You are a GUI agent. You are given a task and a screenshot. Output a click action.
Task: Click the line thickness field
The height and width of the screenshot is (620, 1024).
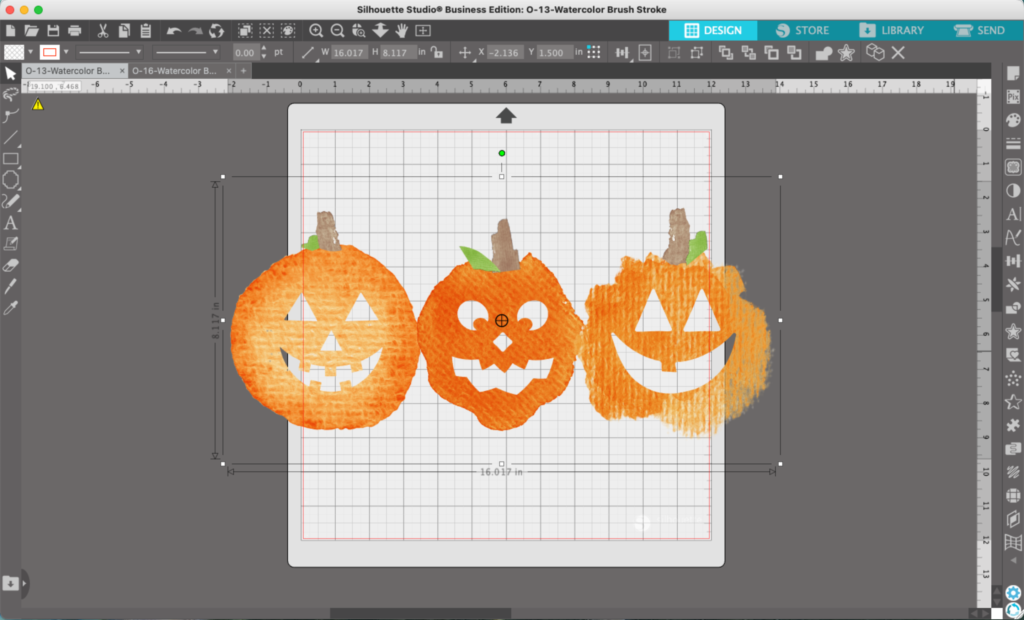(246, 53)
